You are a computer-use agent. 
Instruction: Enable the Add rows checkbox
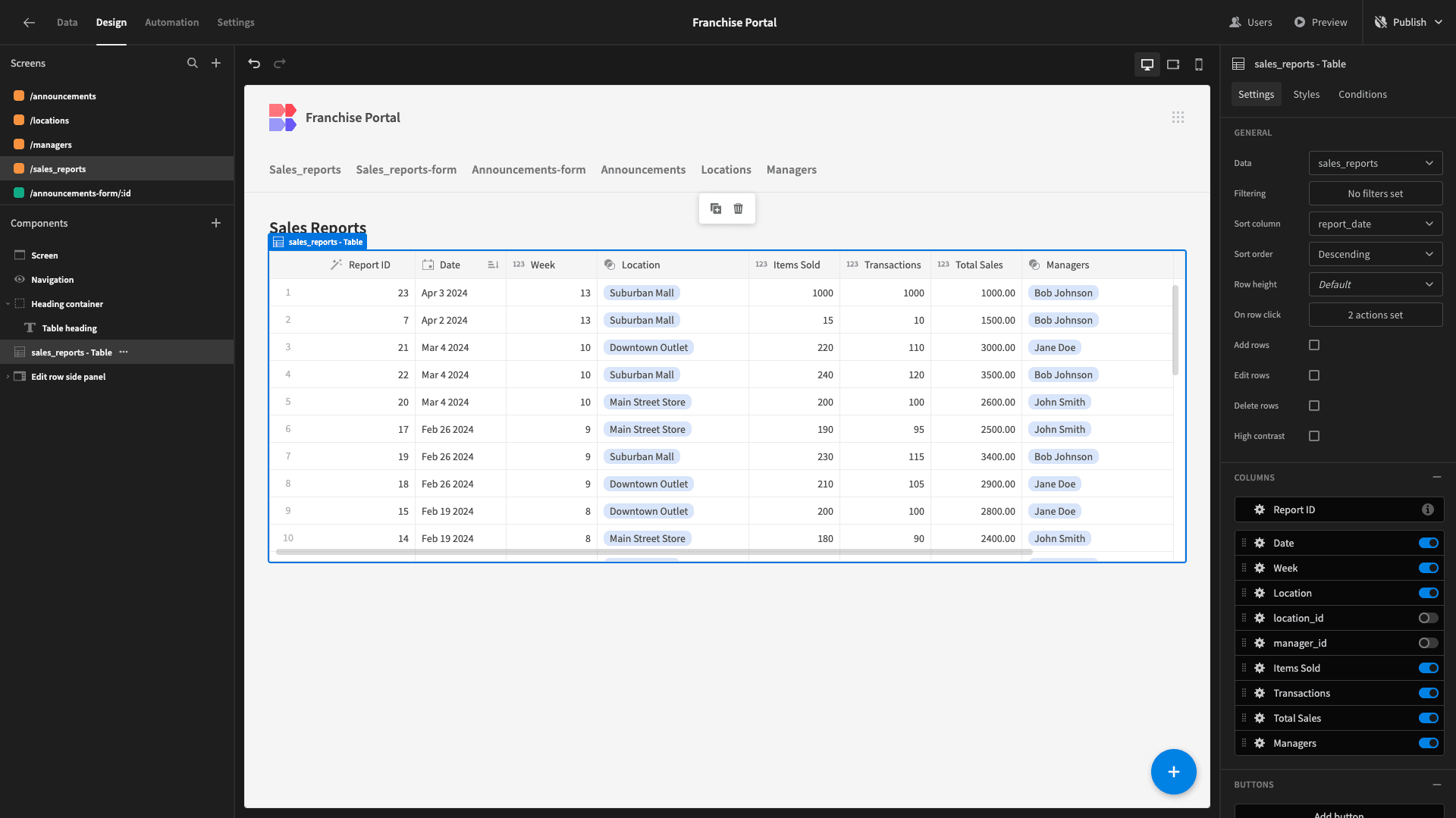[1314, 345]
